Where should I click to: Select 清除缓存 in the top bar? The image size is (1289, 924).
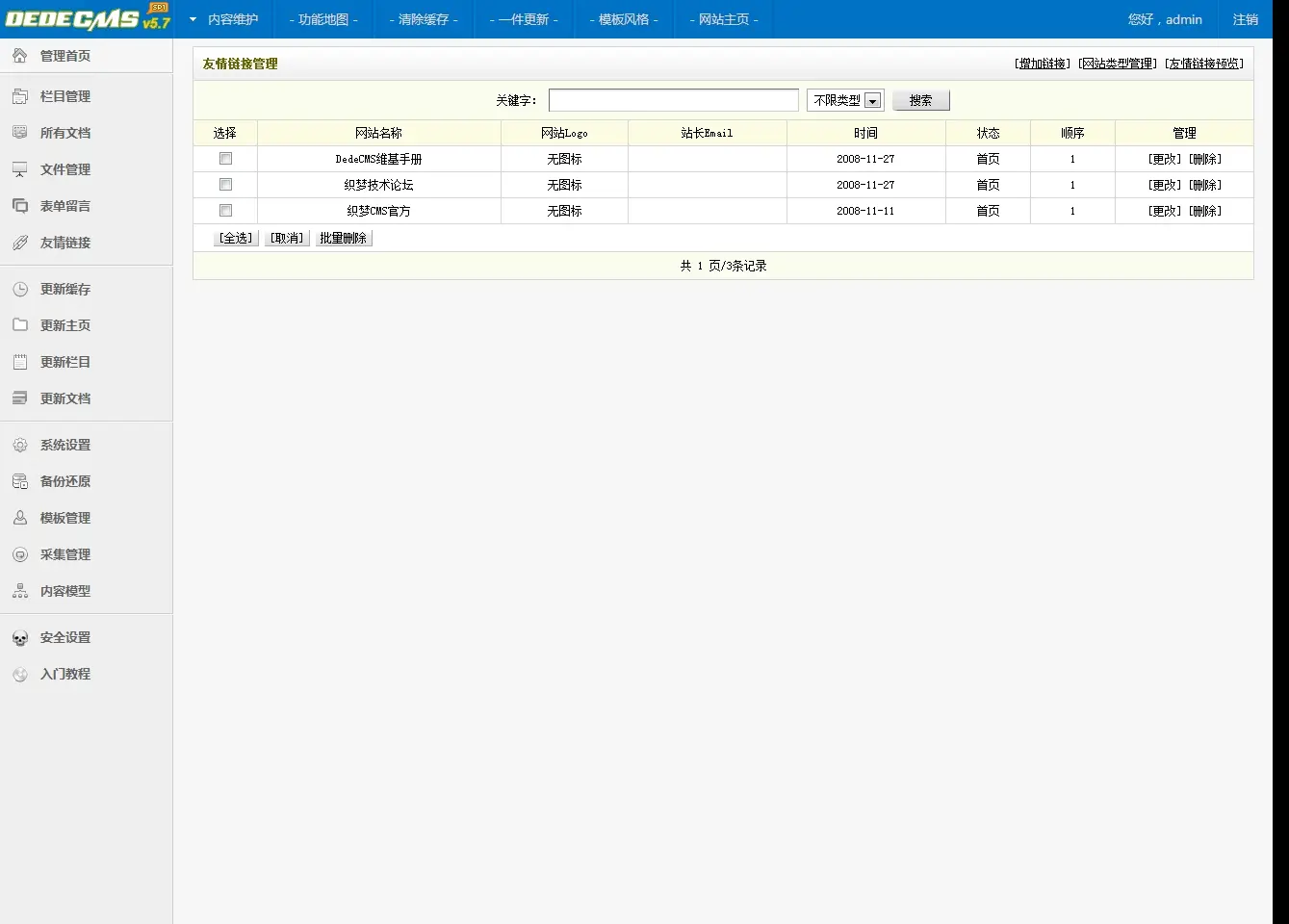[424, 19]
